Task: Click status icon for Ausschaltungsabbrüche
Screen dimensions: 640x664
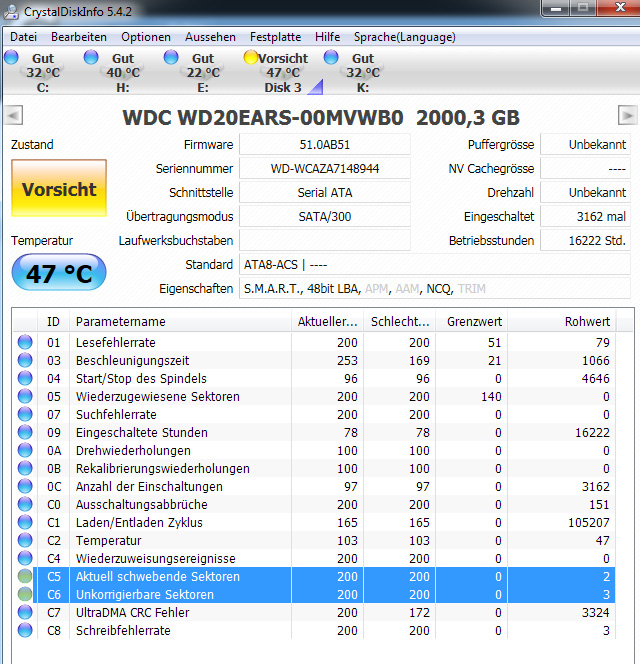Action: (25, 504)
